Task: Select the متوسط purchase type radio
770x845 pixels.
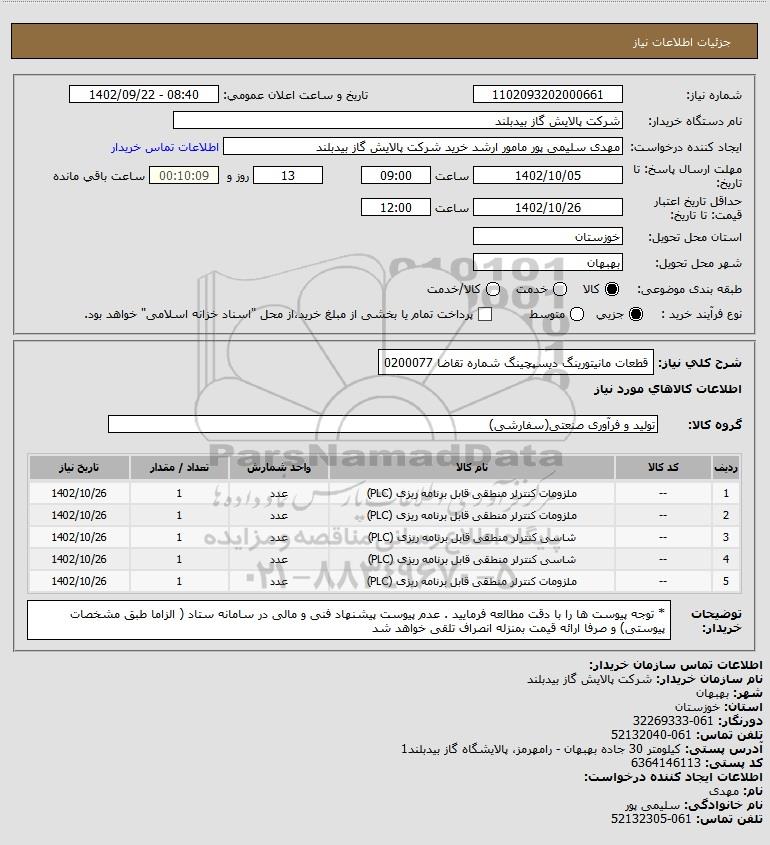Action: [577, 314]
